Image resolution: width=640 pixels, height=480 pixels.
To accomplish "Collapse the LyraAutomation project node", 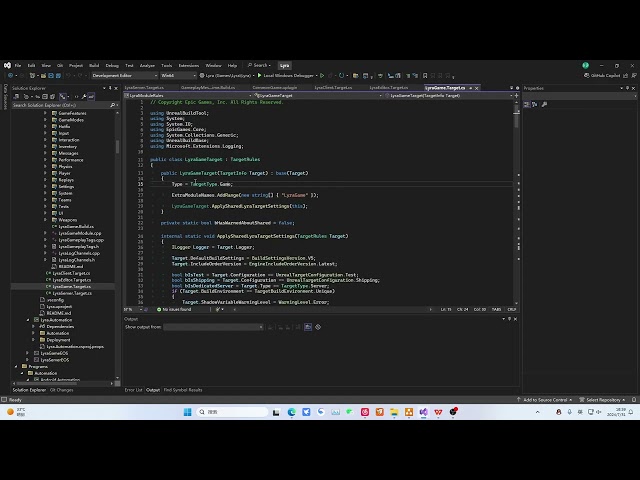I will click(28, 320).
